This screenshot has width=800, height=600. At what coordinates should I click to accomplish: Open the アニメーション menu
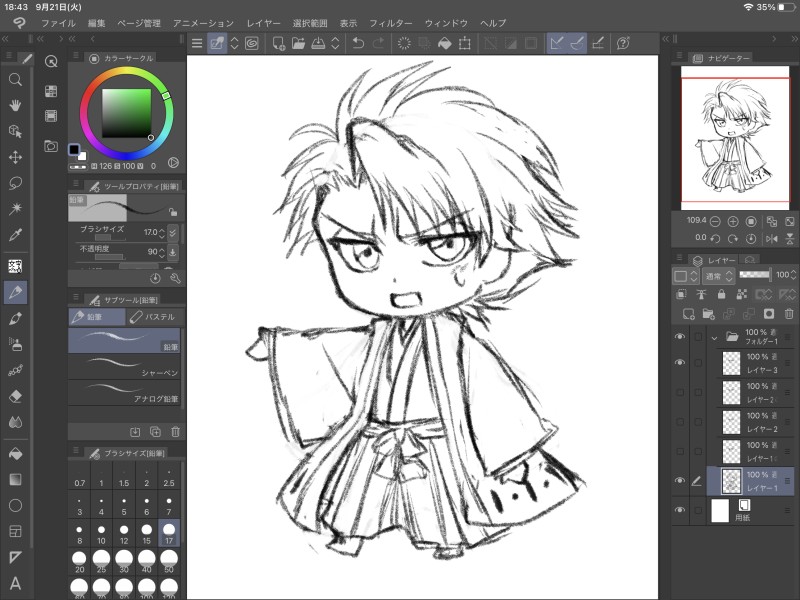pyautogui.click(x=203, y=23)
